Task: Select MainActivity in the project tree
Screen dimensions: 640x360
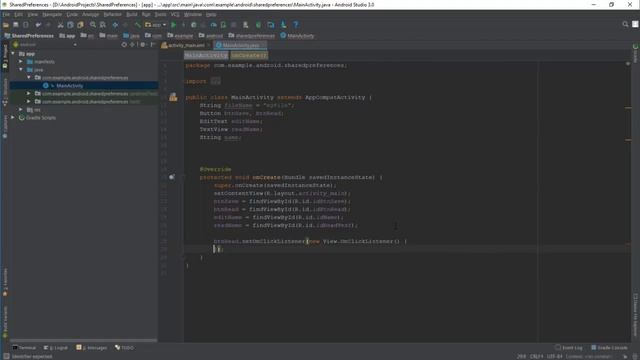Action: [69, 86]
